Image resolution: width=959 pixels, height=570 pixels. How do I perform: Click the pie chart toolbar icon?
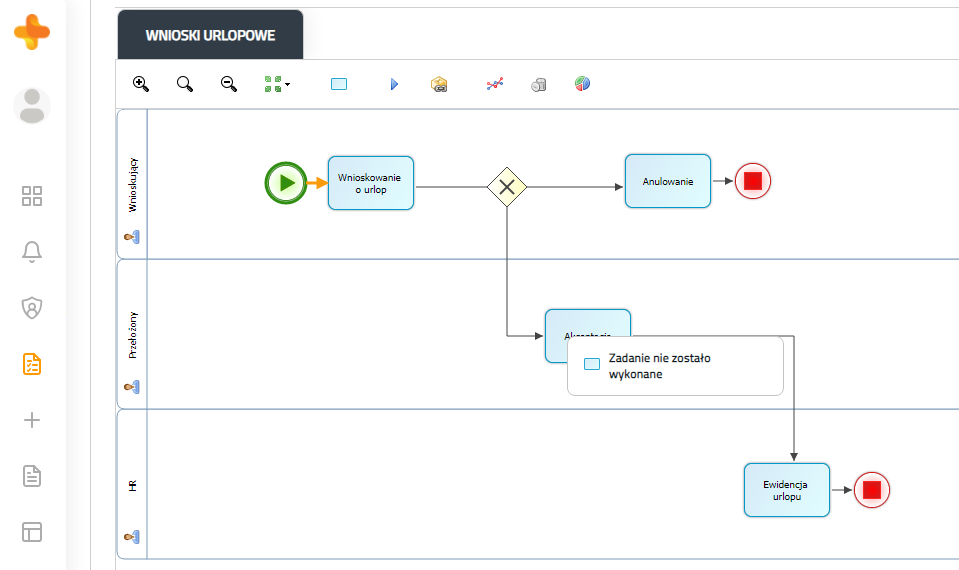pyautogui.click(x=582, y=83)
